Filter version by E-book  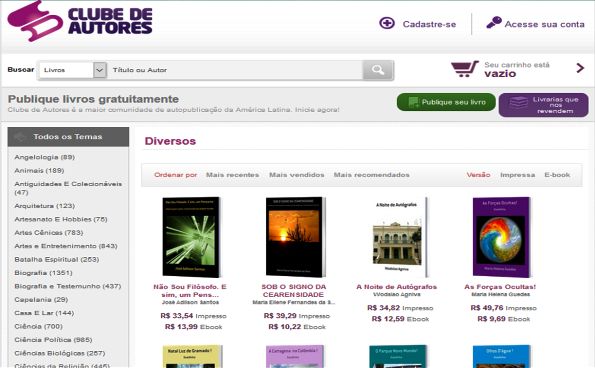[x=557, y=175]
